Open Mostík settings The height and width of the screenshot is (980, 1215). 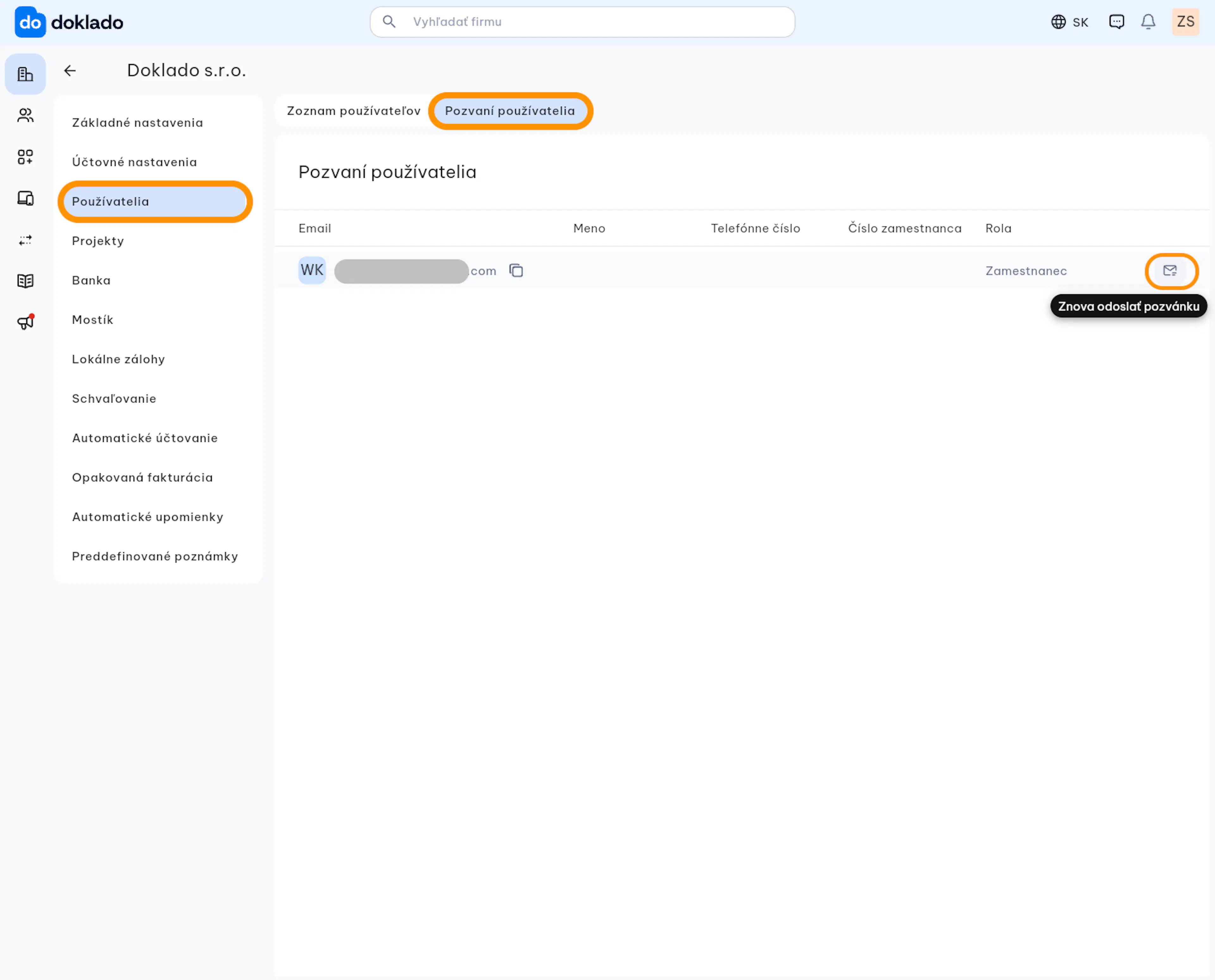click(x=158, y=320)
